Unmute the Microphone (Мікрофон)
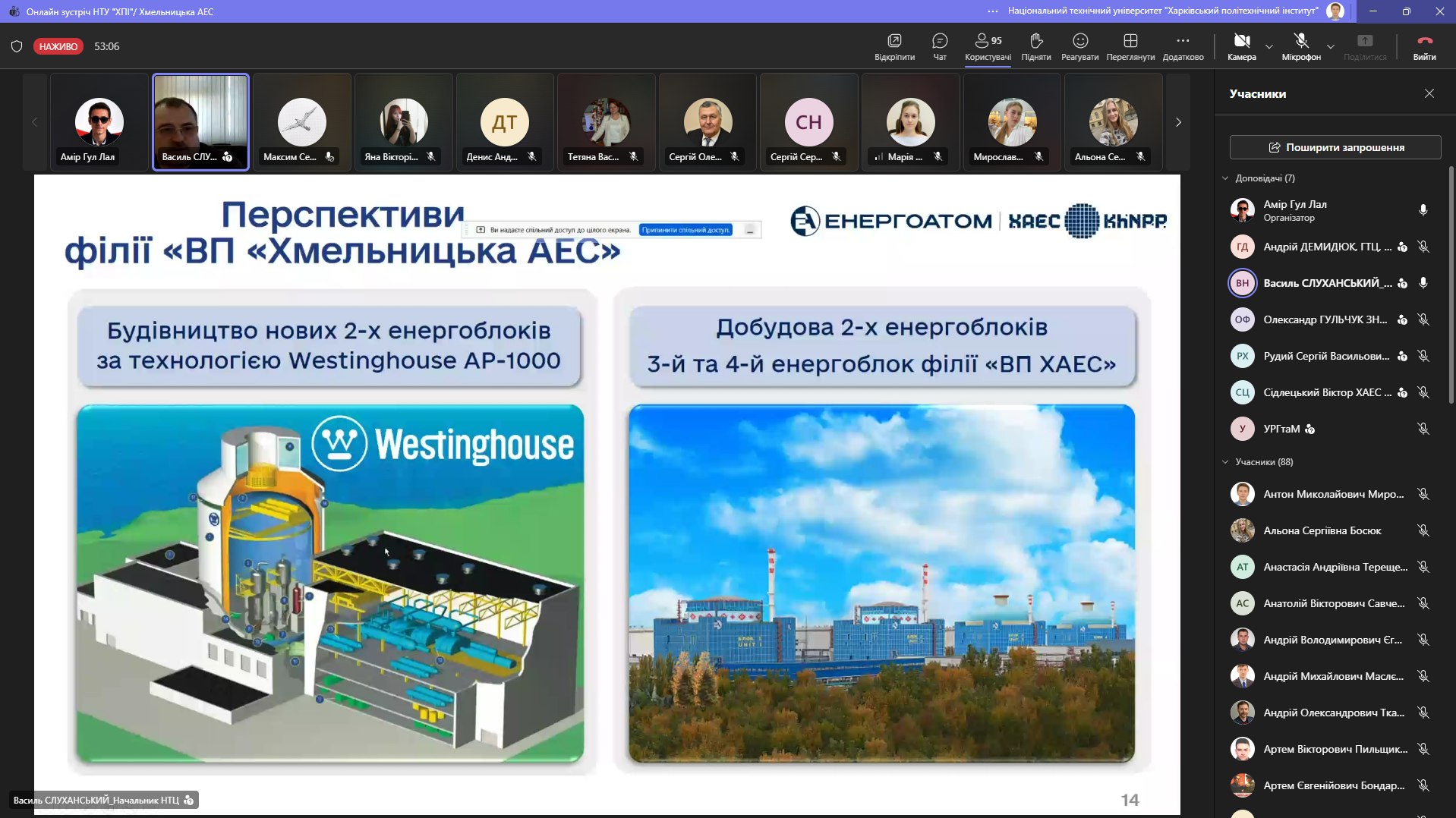This screenshot has width=1456, height=818. pyautogui.click(x=1300, y=46)
